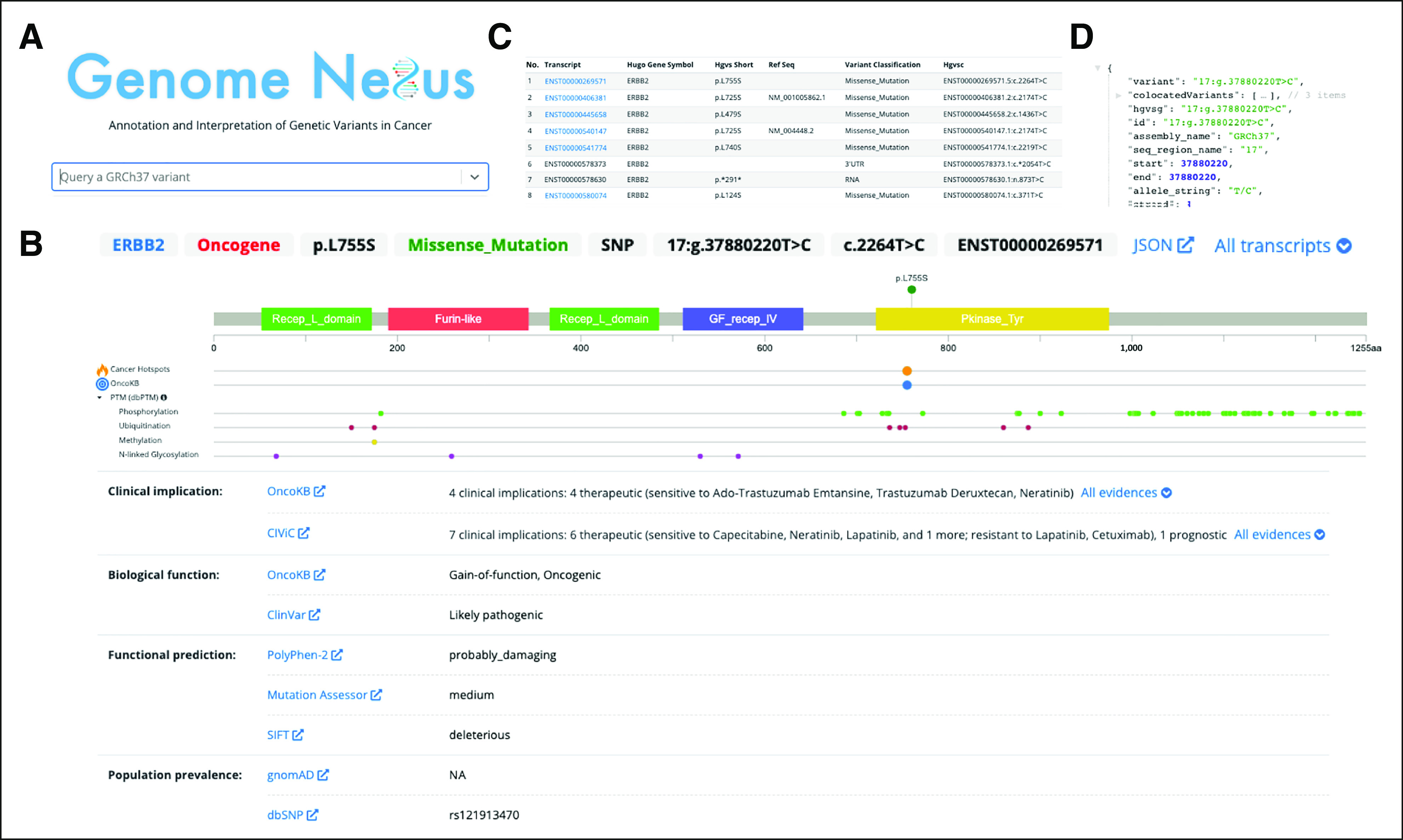Click the first N-linked Glycosylation purple dot
1403x840 pixels.
276,456
